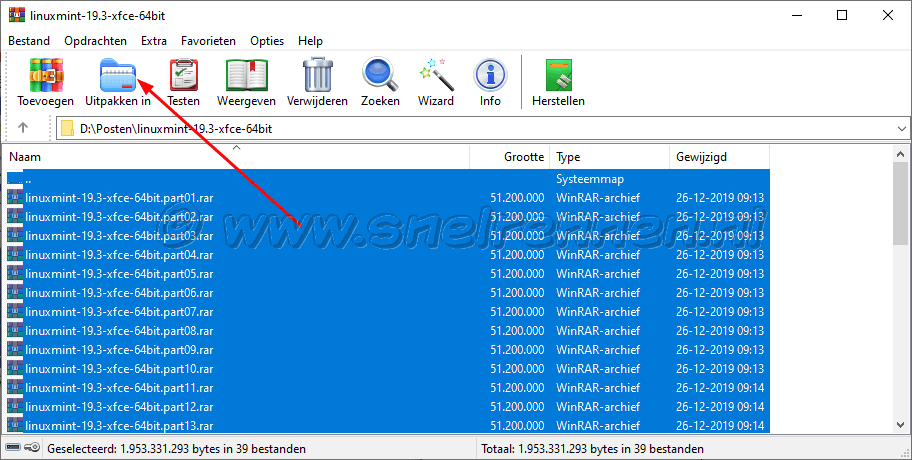Click the vertical scrollbar thumb of file list
912x460 pixels.
(x=900, y=204)
